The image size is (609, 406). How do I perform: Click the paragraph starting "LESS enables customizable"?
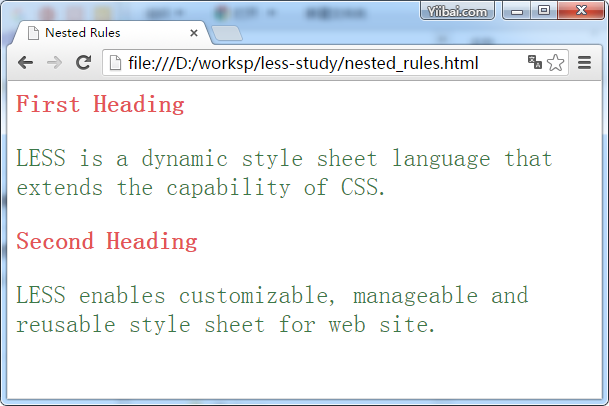(x=271, y=310)
